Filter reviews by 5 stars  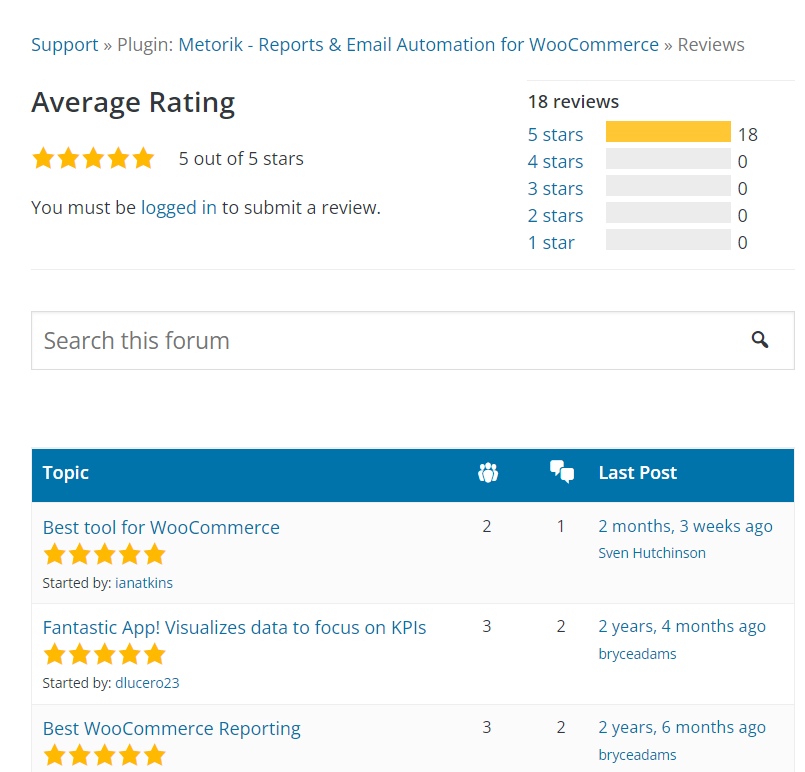click(x=555, y=135)
